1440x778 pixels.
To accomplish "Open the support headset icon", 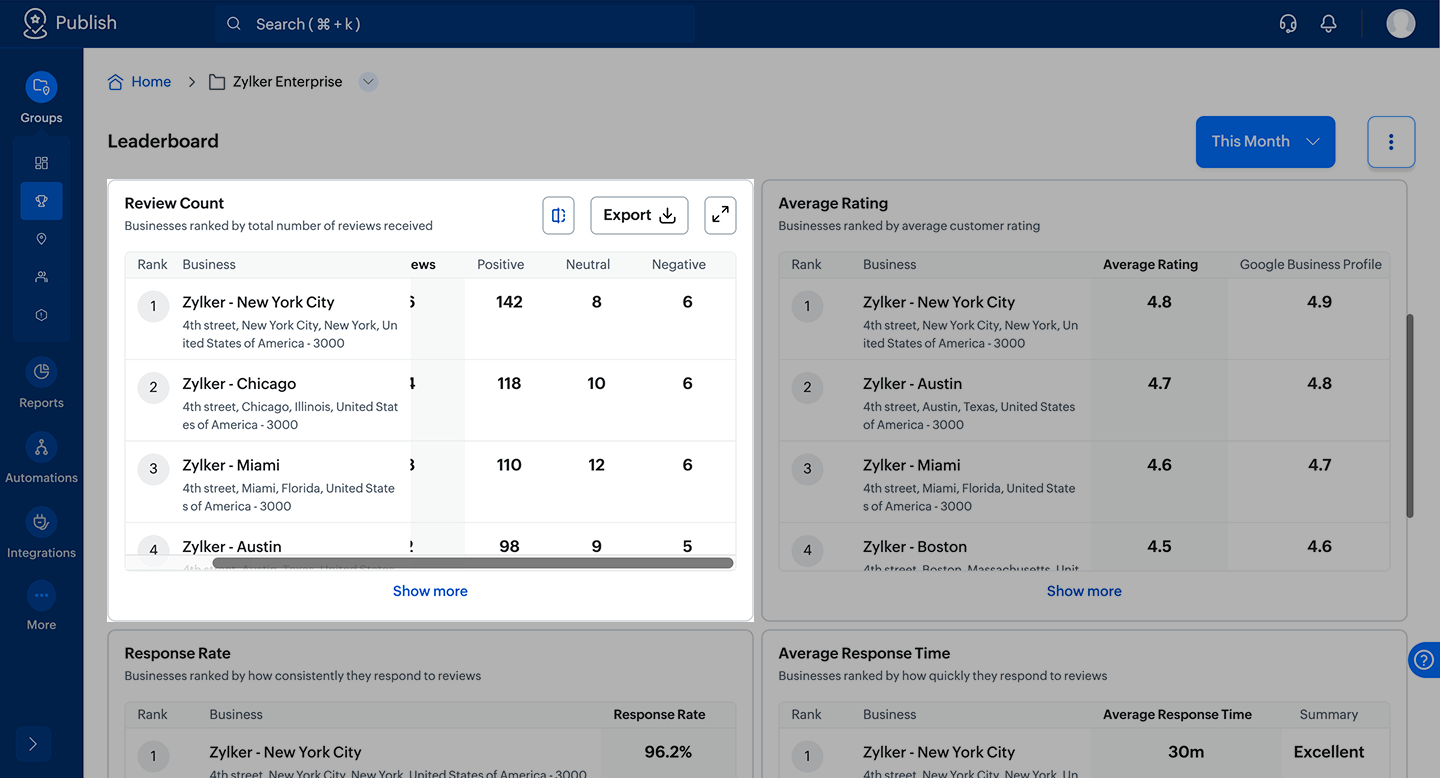I will [x=1288, y=24].
